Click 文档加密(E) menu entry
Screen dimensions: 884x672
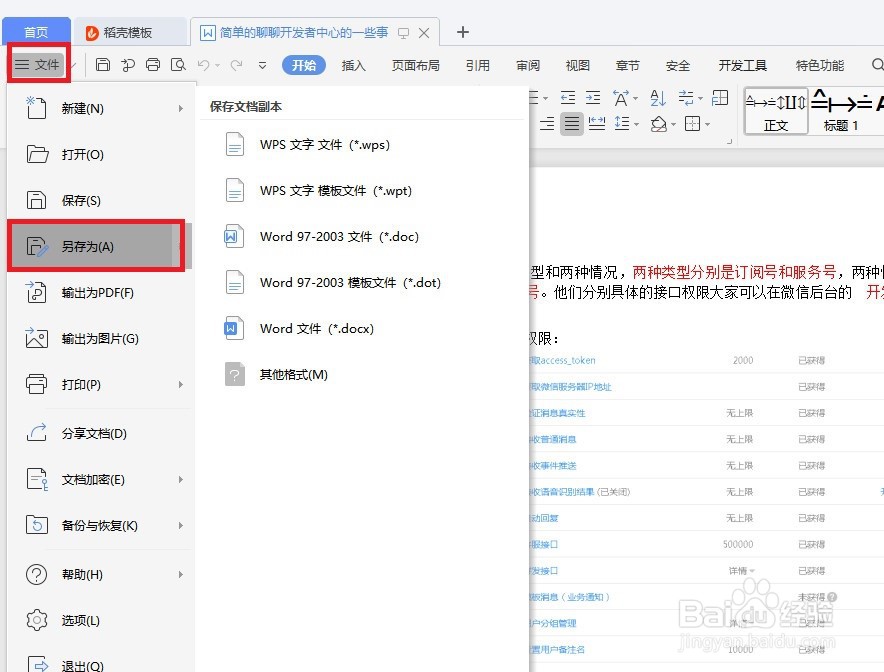click(101, 480)
